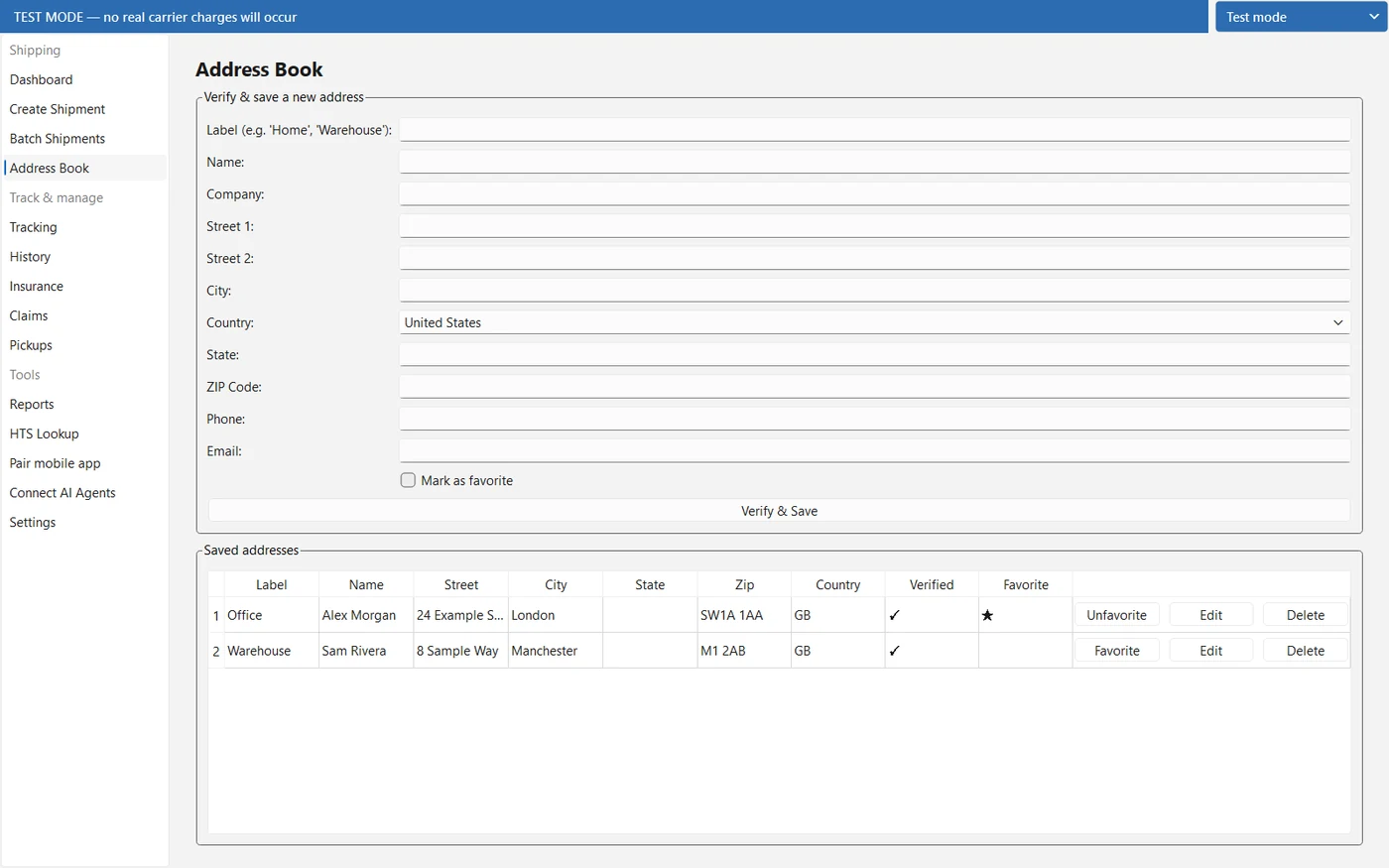Sort by Favorite column header
Viewport: 1389px width, 868px height.
pyautogui.click(x=1026, y=584)
